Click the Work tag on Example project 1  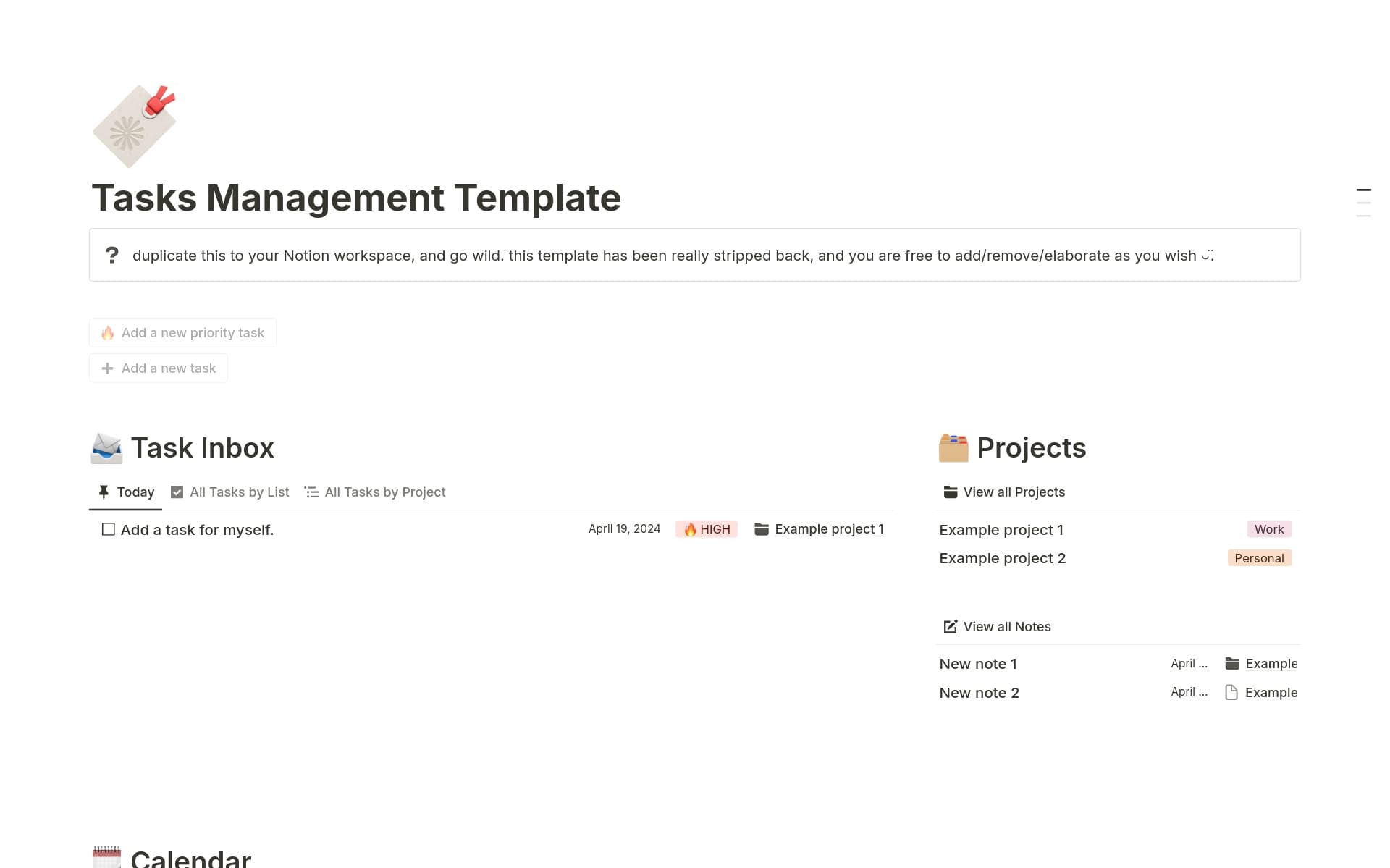pyautogui.click(x=1268, y=529)
